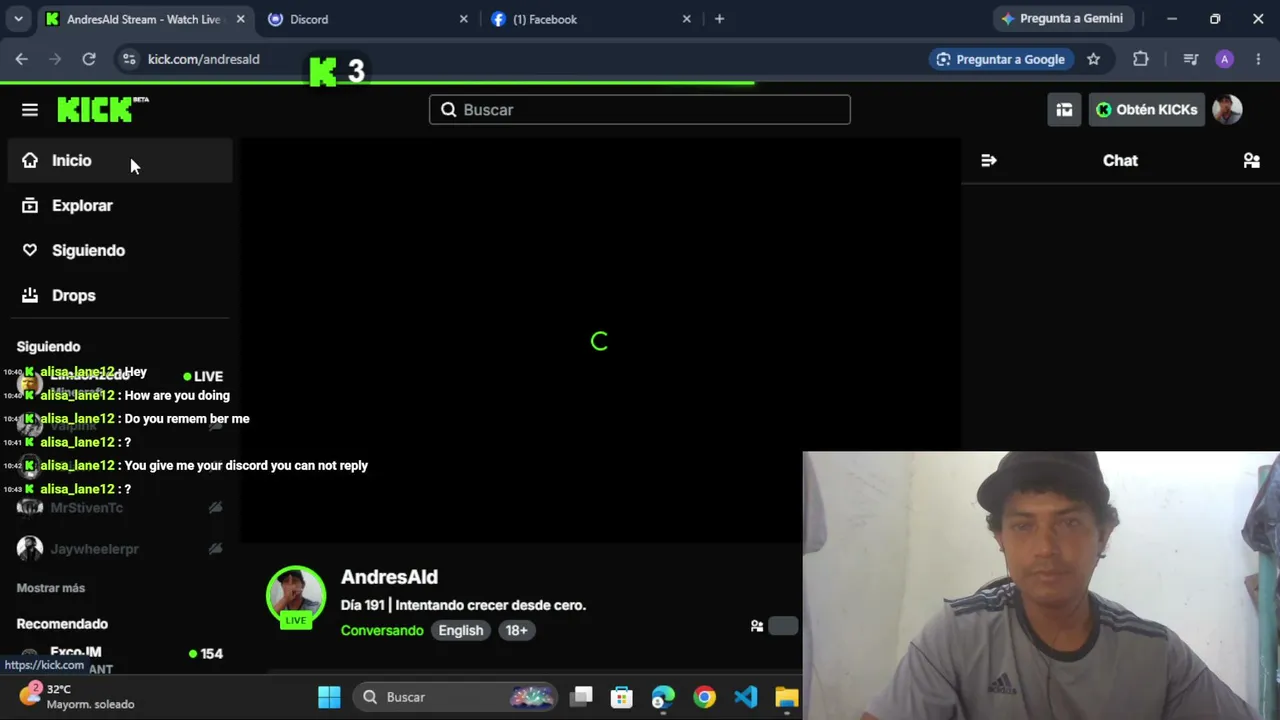
Task: Click the 18+ tag
Action: tap(516, 630)
